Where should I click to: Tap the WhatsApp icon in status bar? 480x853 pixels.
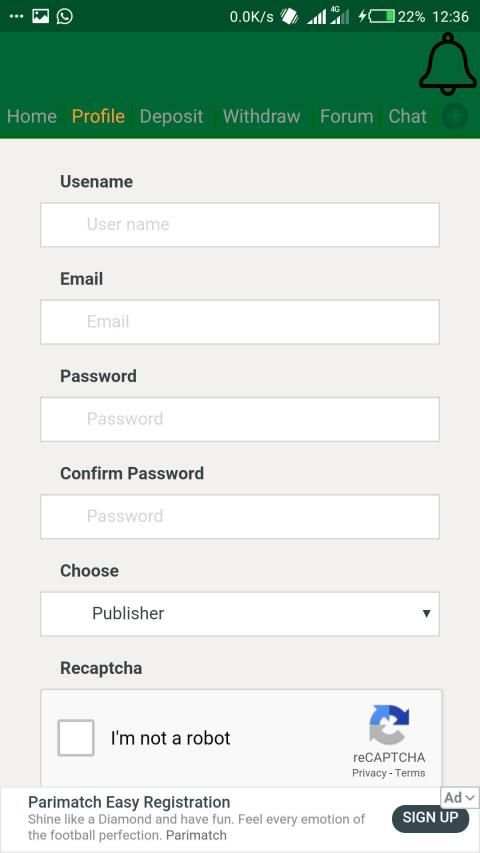(64, 16)
